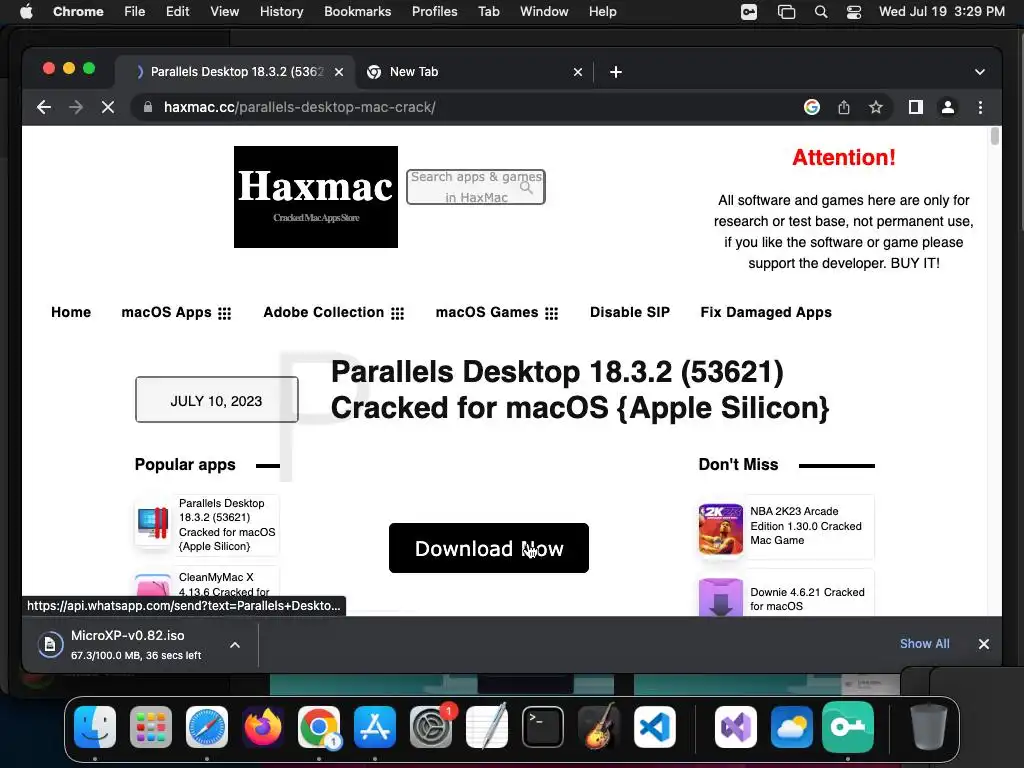Launch GarageBand from the dock

599,727
